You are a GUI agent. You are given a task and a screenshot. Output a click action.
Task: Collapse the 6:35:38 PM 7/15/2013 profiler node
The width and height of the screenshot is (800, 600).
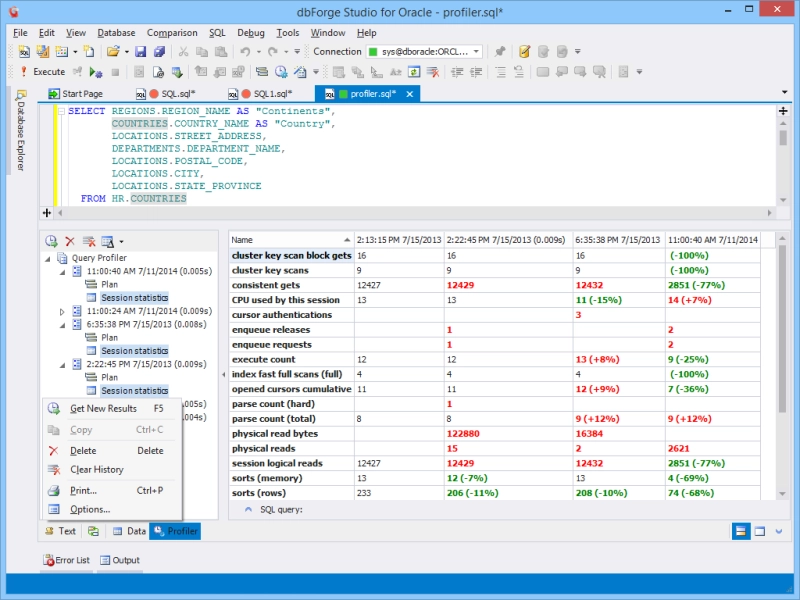click(63, 325)
